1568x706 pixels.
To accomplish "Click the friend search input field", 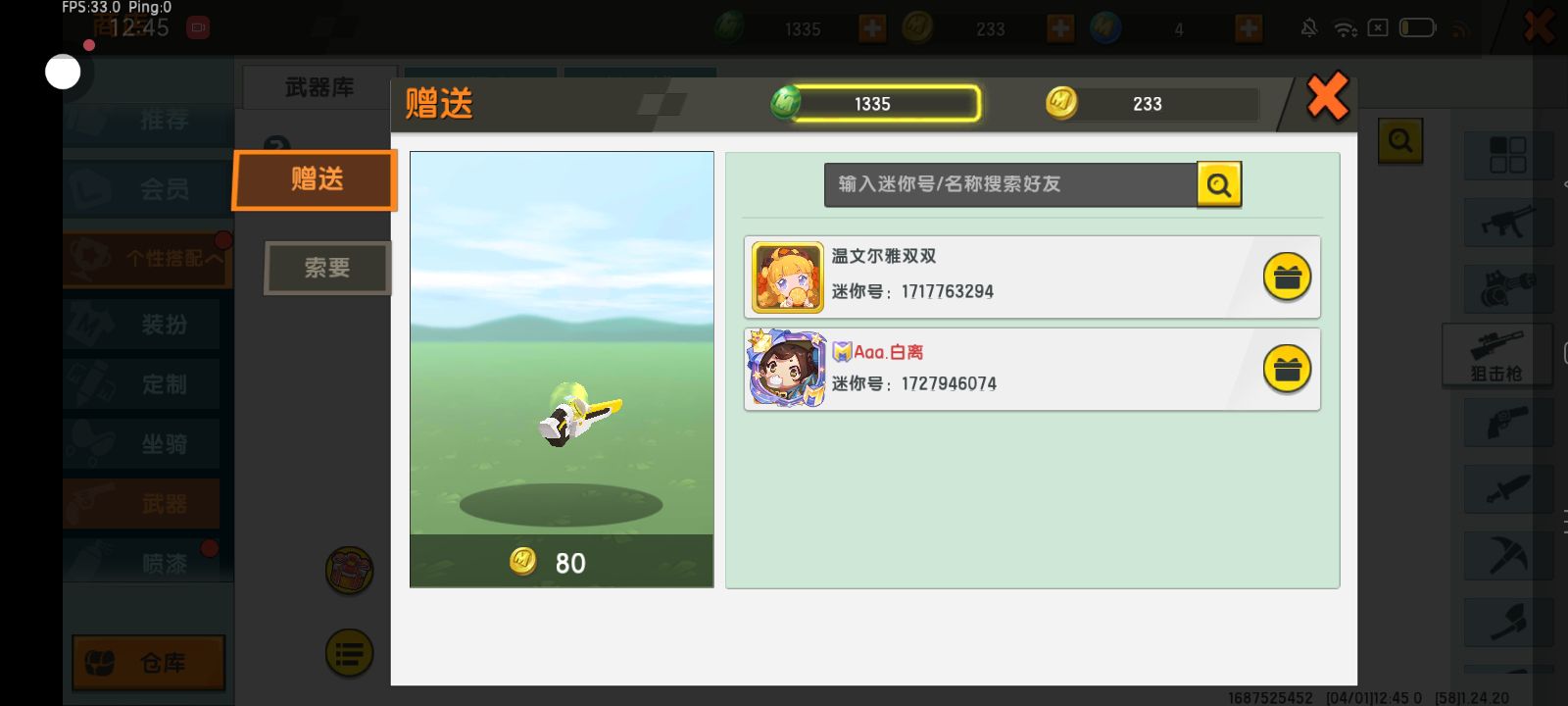I will tap(1010, 184).
